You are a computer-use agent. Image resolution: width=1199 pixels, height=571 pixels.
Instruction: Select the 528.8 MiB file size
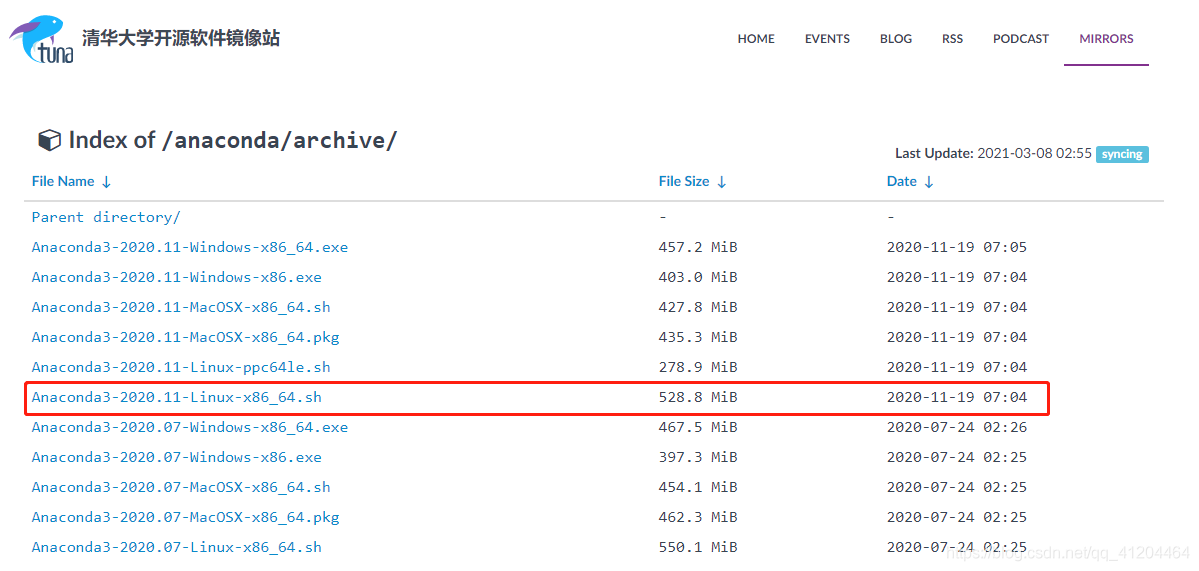(697, 397)
